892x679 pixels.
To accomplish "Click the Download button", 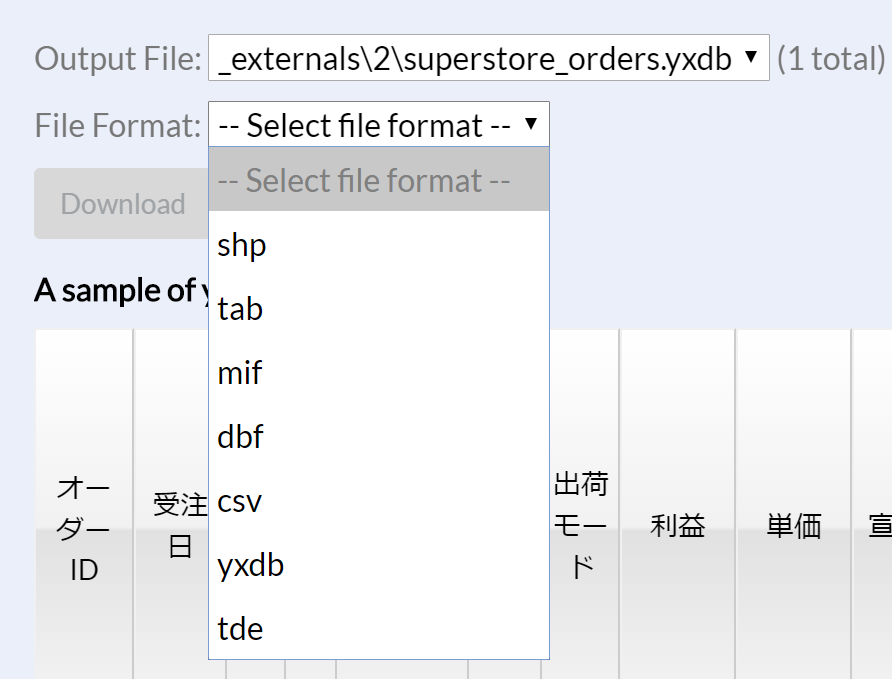I will (x=122, y=203).
